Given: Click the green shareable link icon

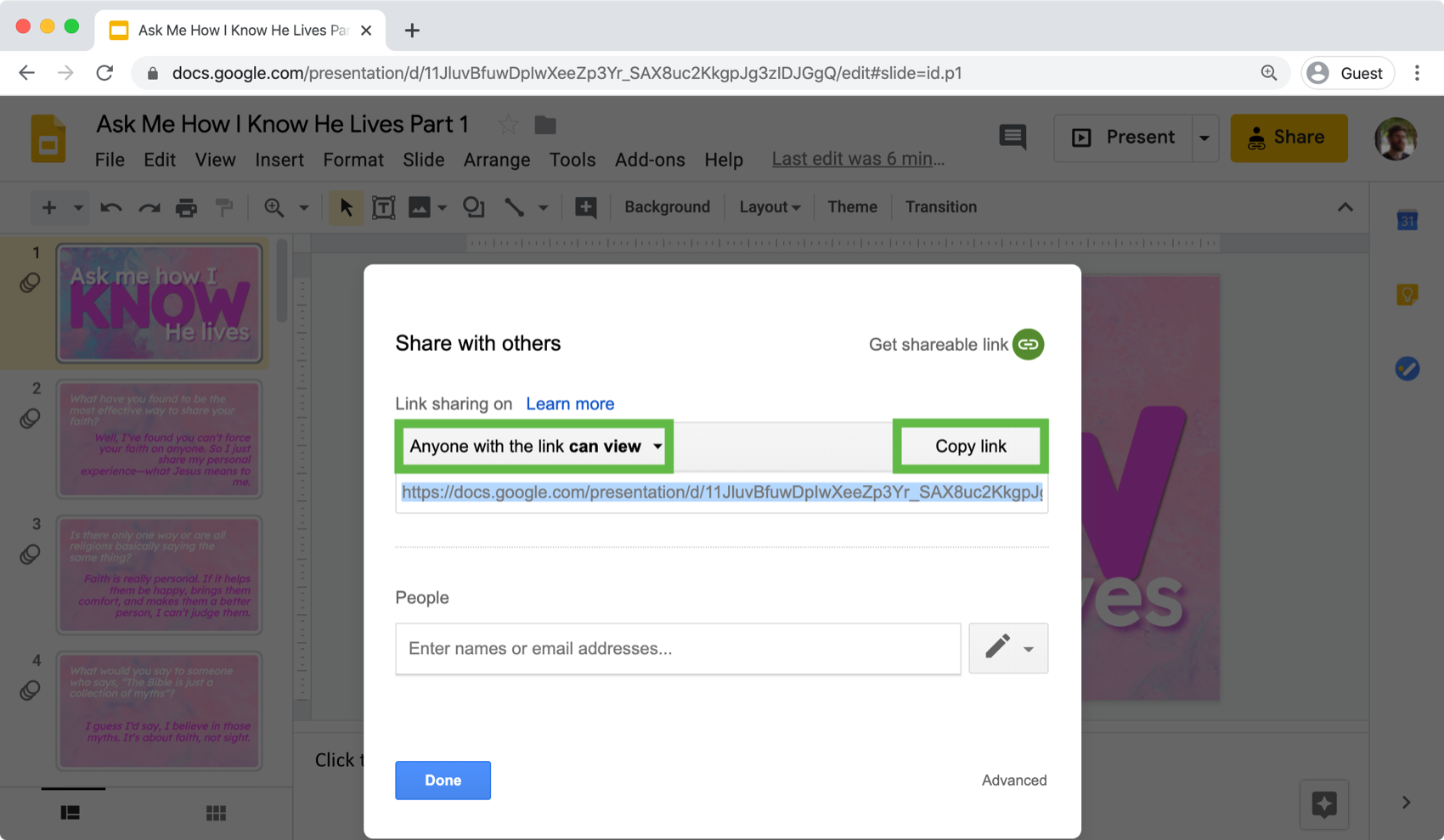Looking at the screenshot, I should (x=1028, y=344).
